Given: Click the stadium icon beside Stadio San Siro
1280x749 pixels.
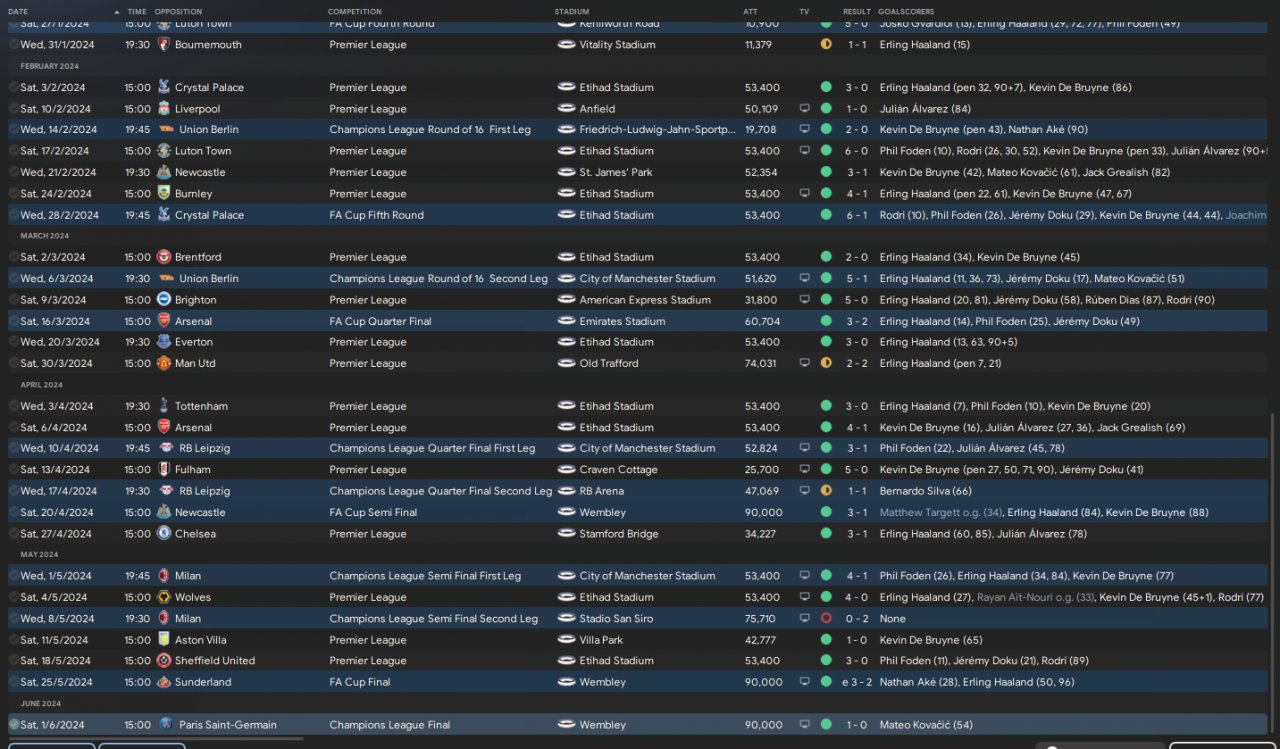Looking at the screenshot, I should 566,619.
